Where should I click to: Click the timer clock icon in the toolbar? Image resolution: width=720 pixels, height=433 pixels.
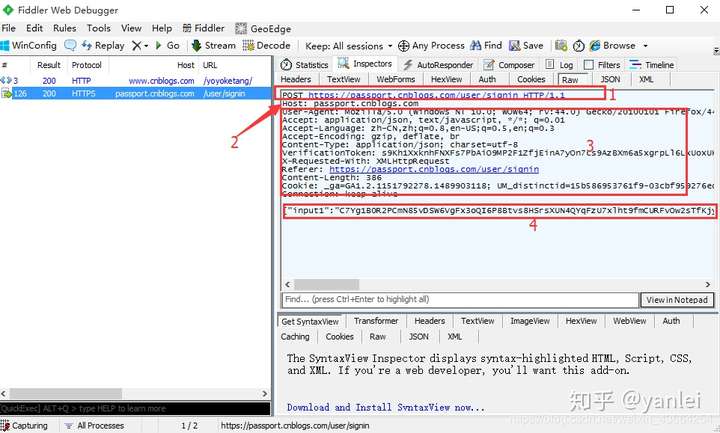click(x=579, y=45)
